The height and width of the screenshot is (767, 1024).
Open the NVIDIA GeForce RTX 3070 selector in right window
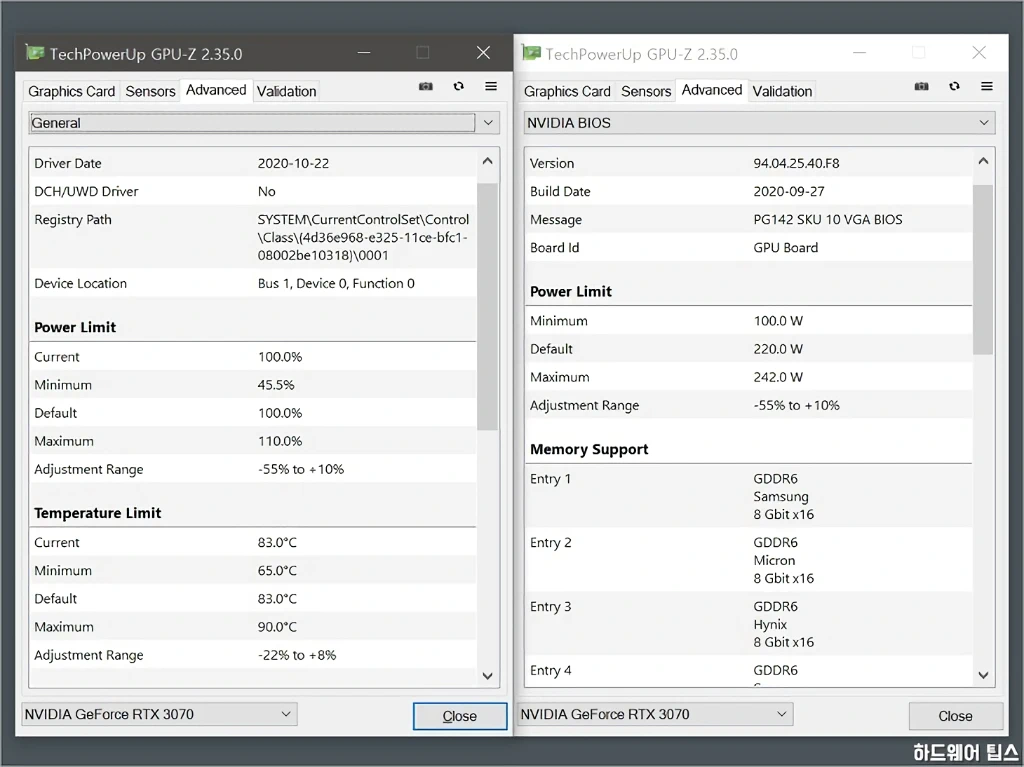(x=655, y=714)
